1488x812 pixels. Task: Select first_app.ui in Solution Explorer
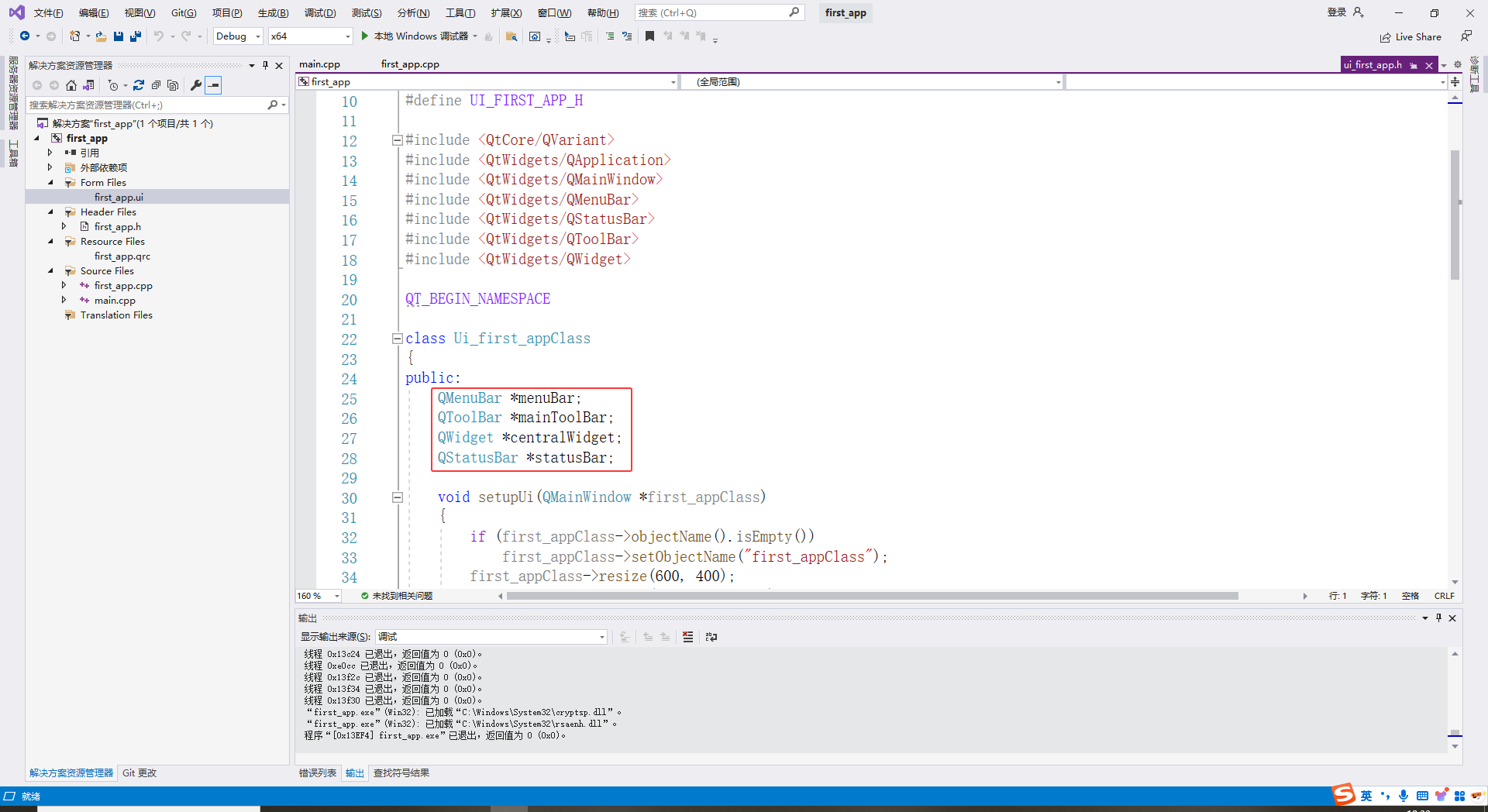click(119, 198)
